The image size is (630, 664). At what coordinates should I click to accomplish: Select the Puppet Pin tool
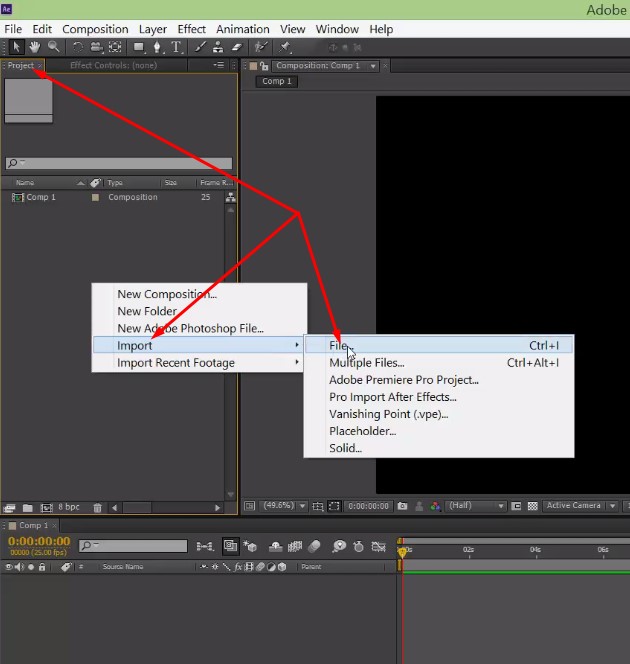coord(285,47)
